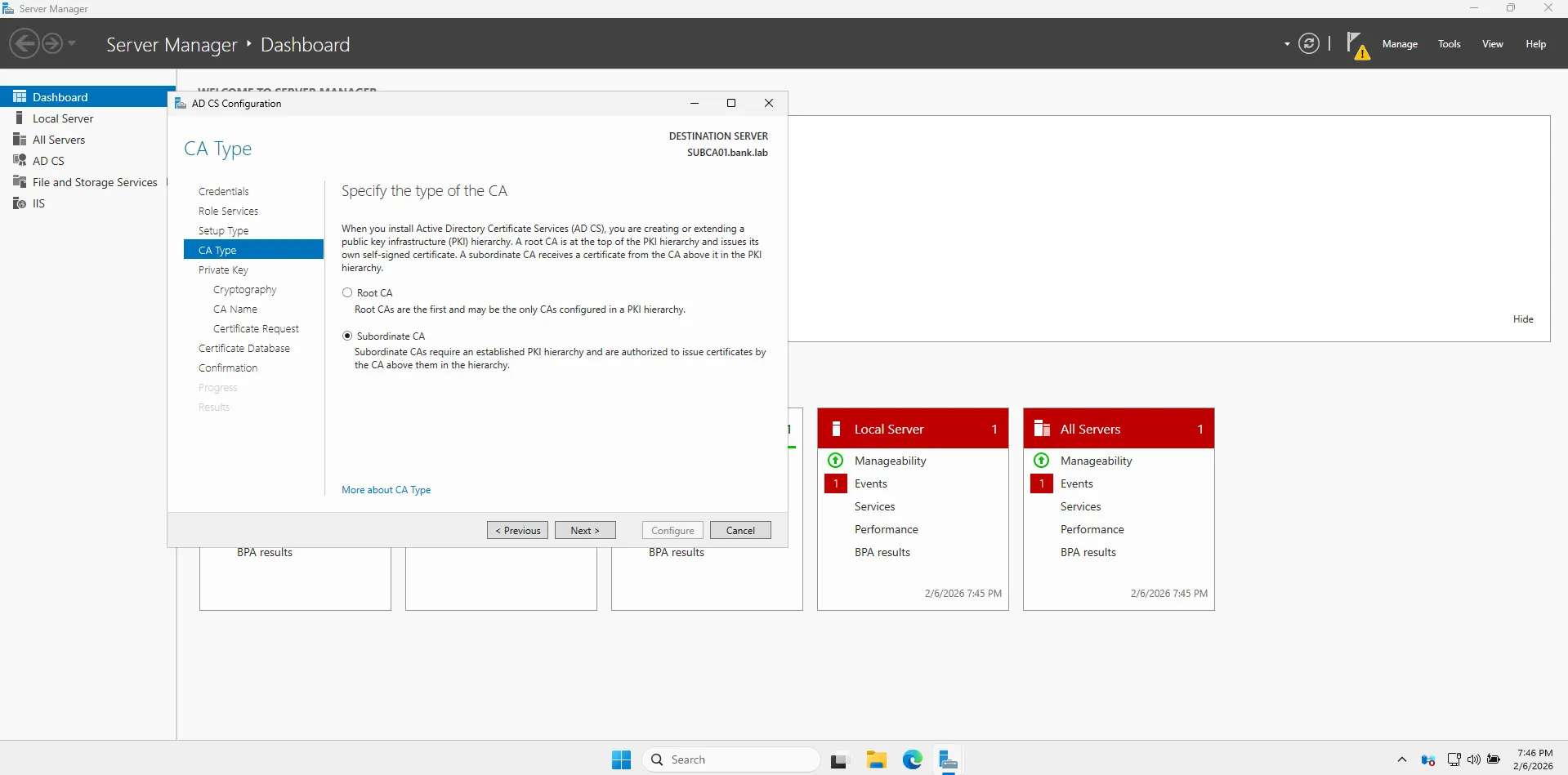
Task: Click the Next button in wizard
Action: tap(585, 530)
